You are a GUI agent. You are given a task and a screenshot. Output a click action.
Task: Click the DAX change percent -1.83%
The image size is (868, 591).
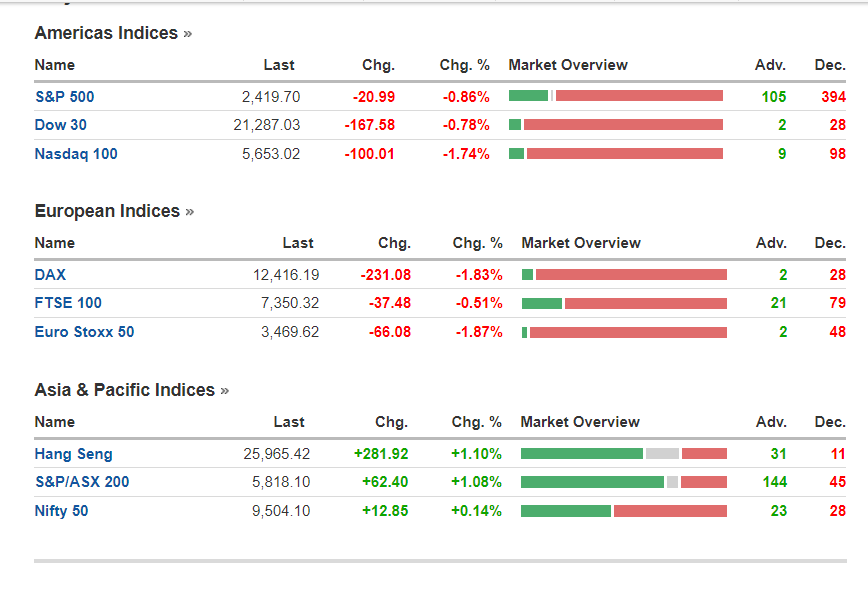478,275
